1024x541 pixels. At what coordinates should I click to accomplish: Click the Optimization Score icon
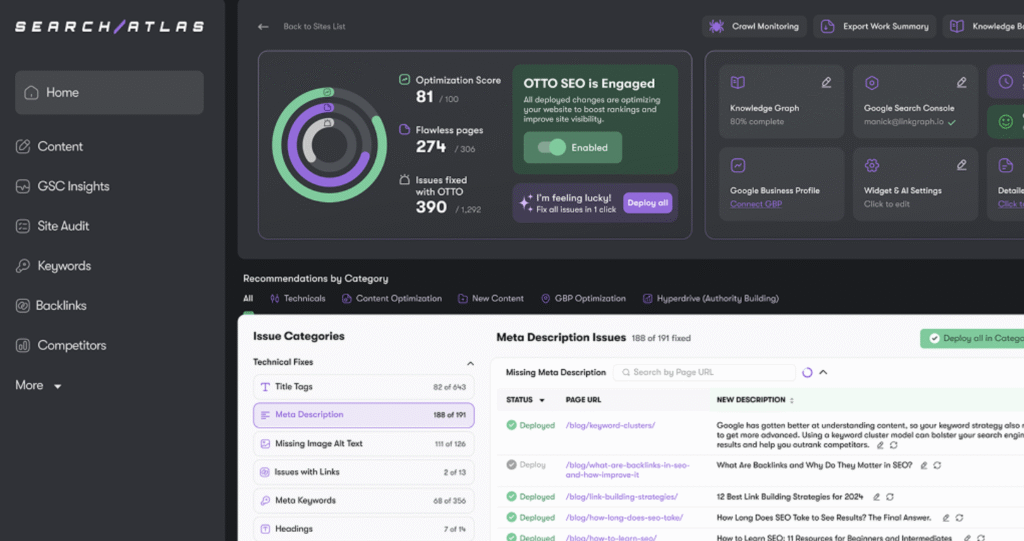coord(404,80)
